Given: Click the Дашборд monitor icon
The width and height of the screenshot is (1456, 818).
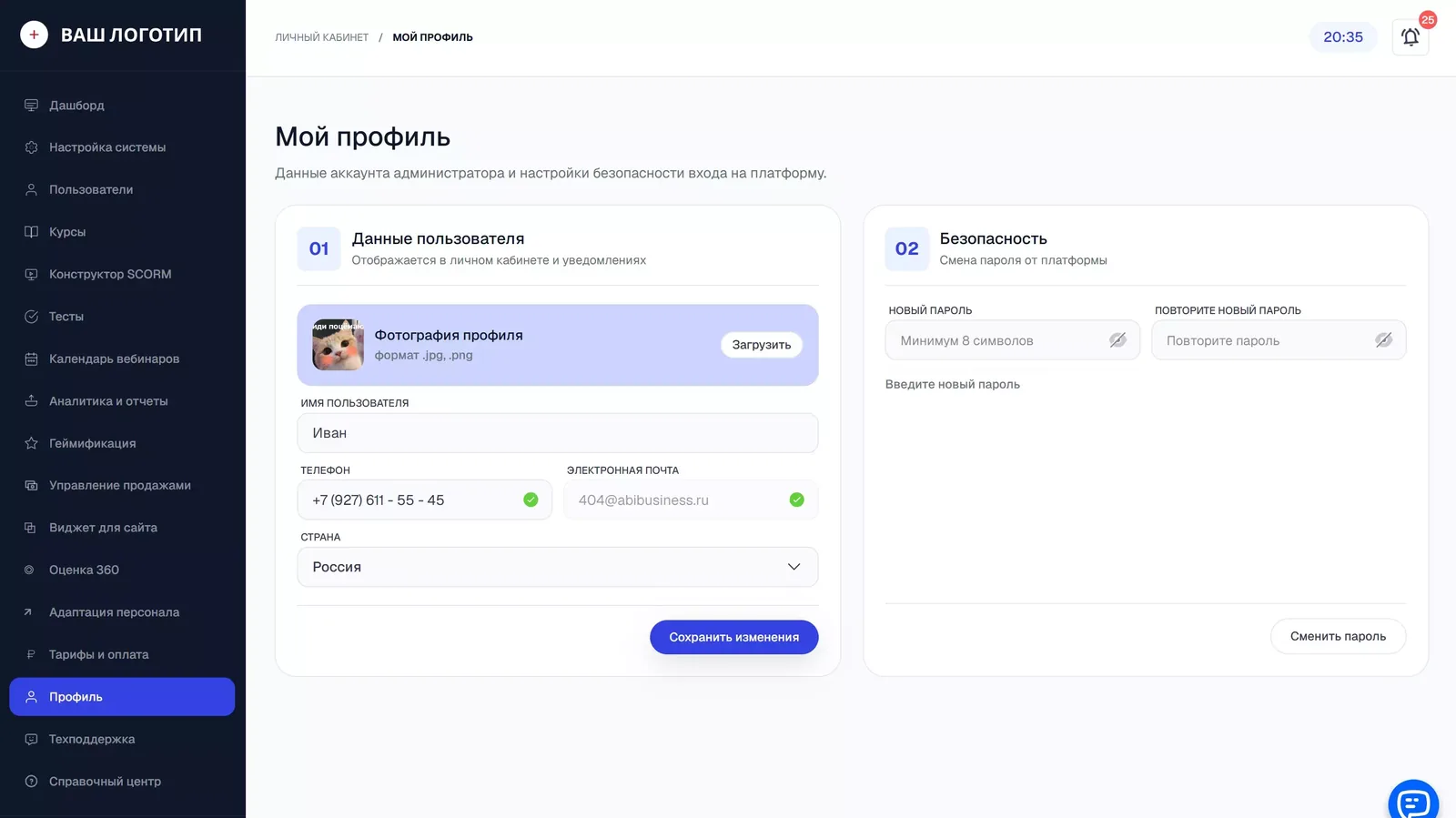Looking at the screenshot, I should [x=31, y=106].
